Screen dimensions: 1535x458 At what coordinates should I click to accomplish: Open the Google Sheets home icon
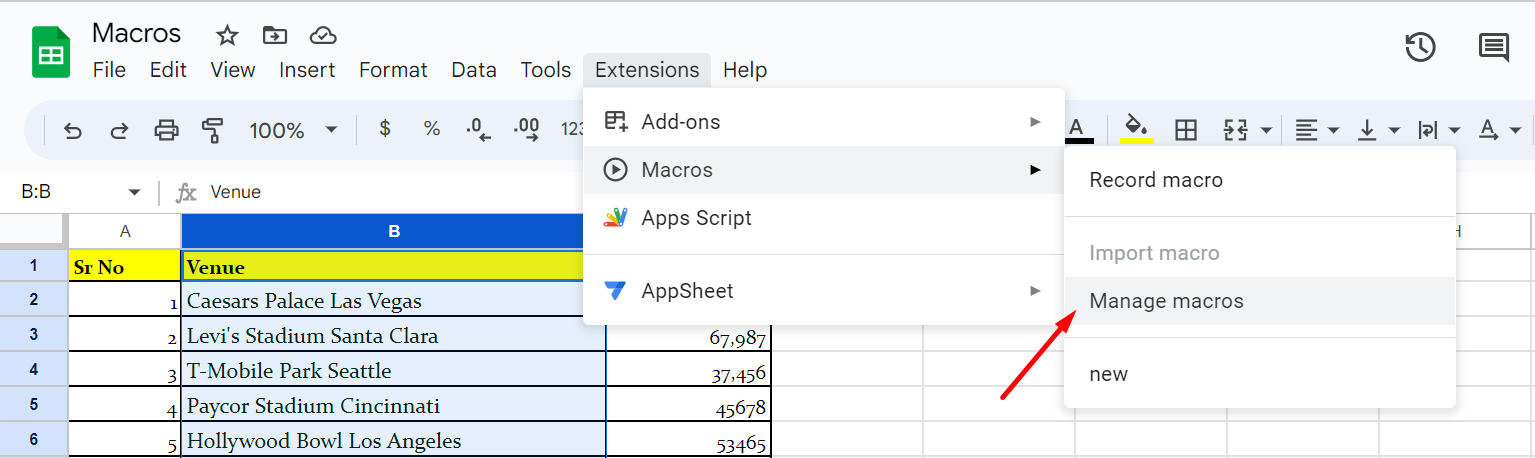pos(51,52)
